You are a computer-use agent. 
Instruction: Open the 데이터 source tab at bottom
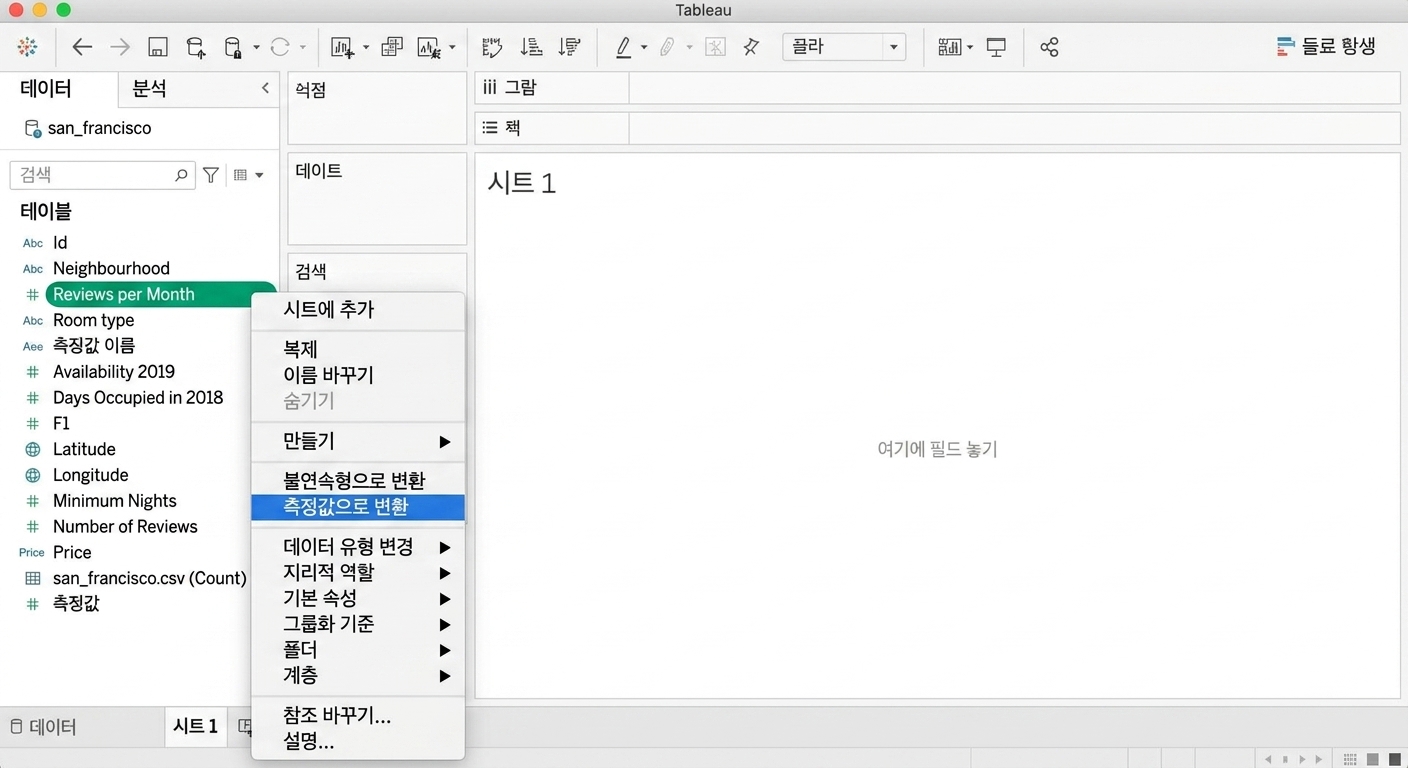tap(43, 727)
